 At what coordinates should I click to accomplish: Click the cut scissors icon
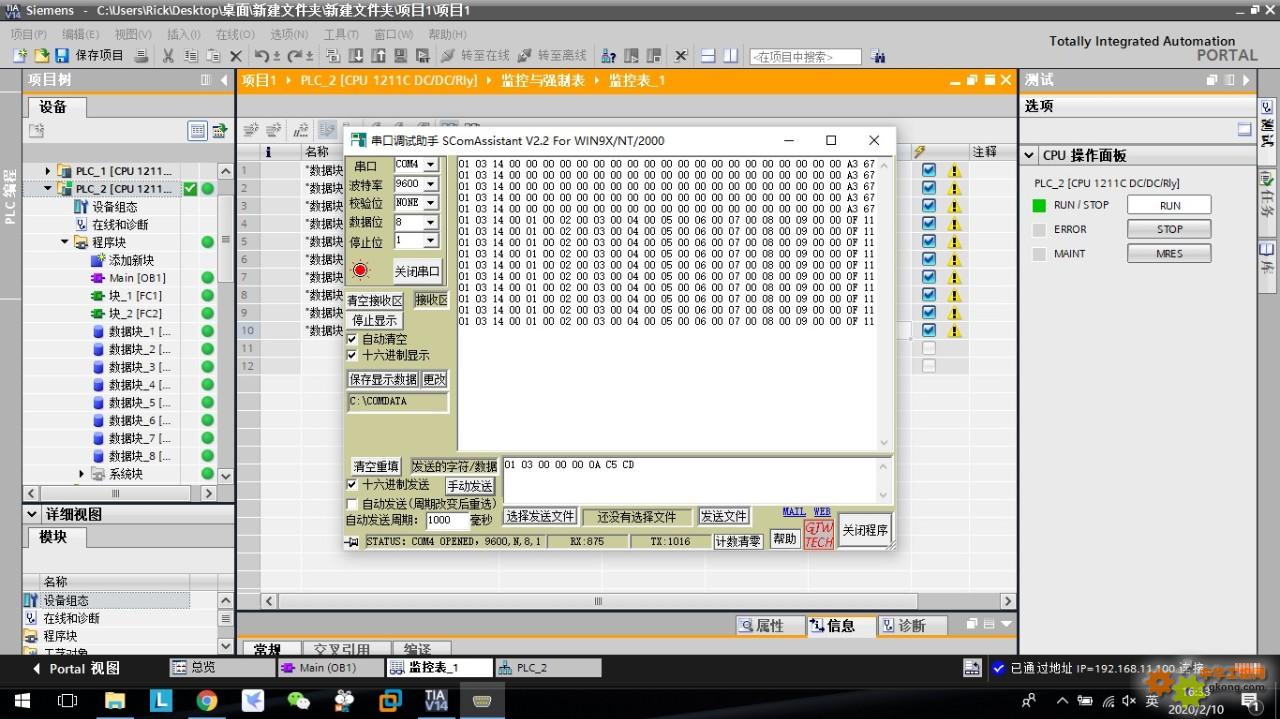pyautogui.click(x=168, y=56)
